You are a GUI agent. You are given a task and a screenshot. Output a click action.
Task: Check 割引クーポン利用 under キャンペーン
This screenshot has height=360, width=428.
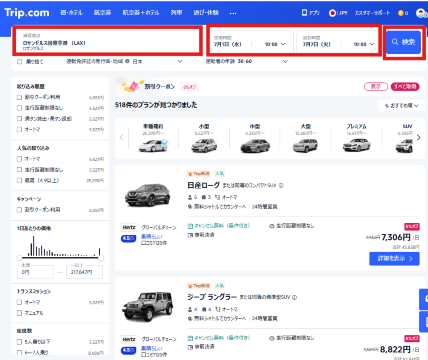pyautogui.click(x=20, y=210)
